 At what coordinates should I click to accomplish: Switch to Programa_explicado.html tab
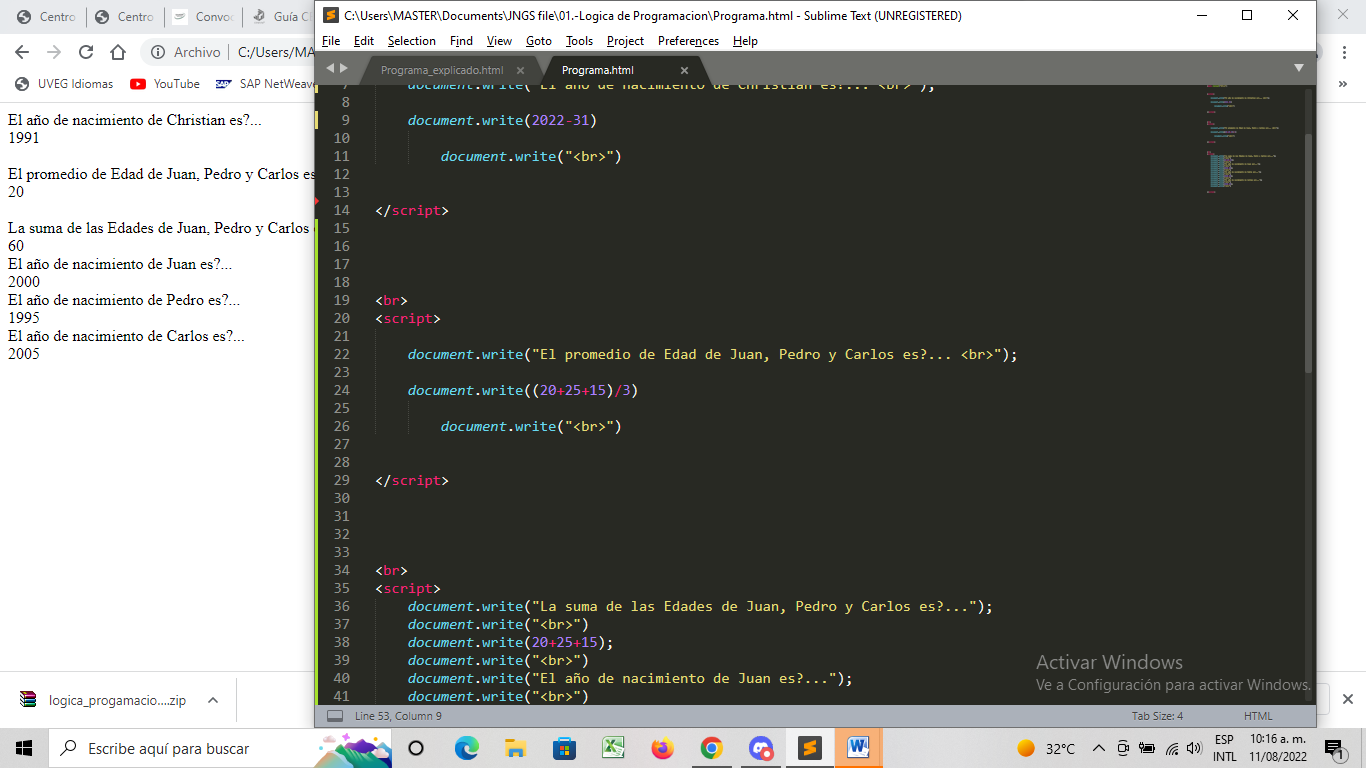(x=442, y=70)
